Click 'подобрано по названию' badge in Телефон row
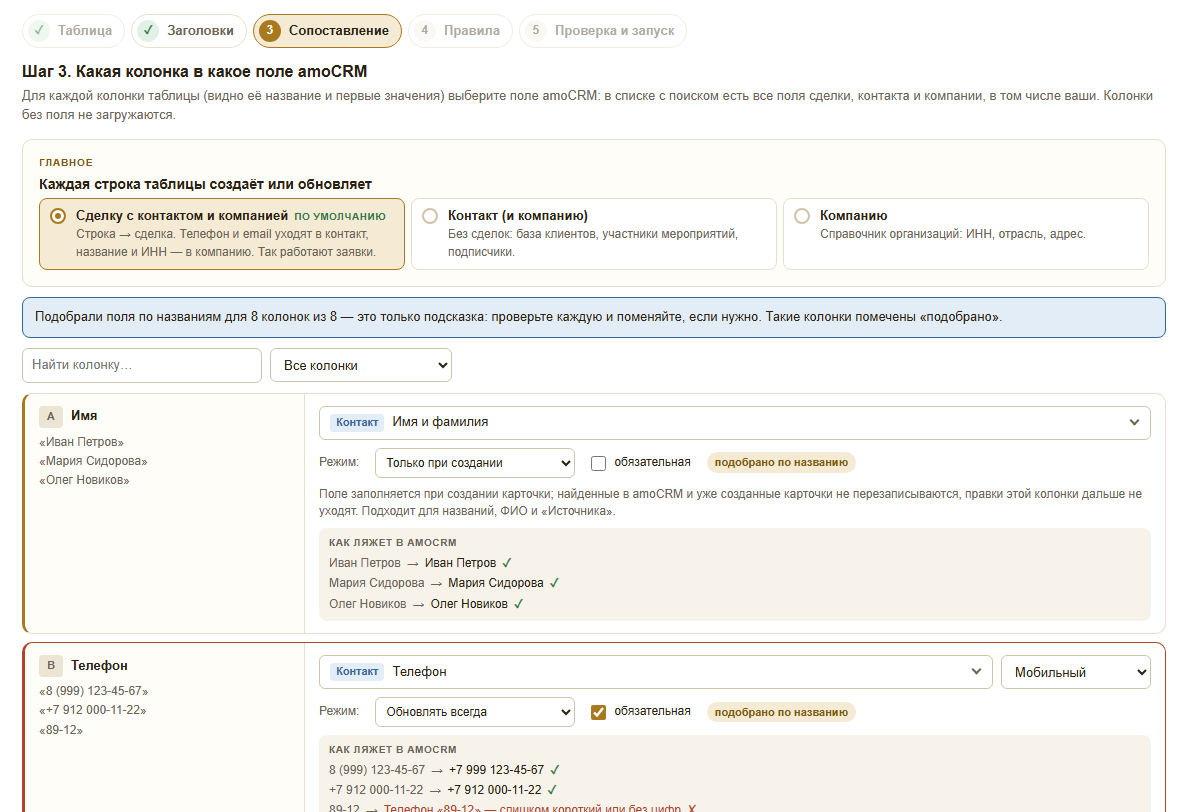Screen dimensions: 1188x812 point(781,712)
